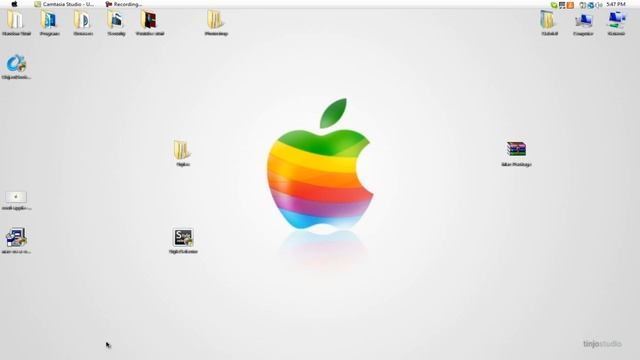
Task: Click the blue round tray icon
Action: click(x=591, y=5)
